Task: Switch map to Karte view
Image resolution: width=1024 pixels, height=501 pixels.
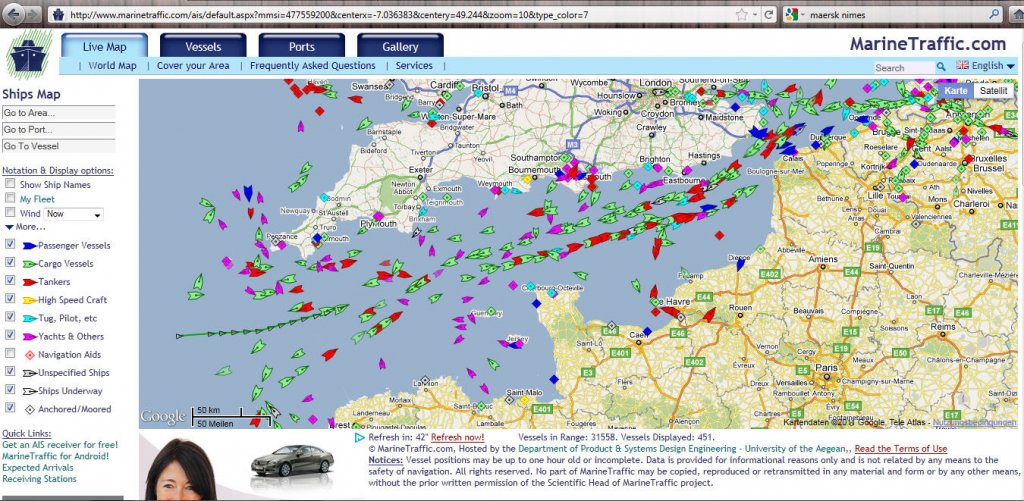Action: point(955,91)
